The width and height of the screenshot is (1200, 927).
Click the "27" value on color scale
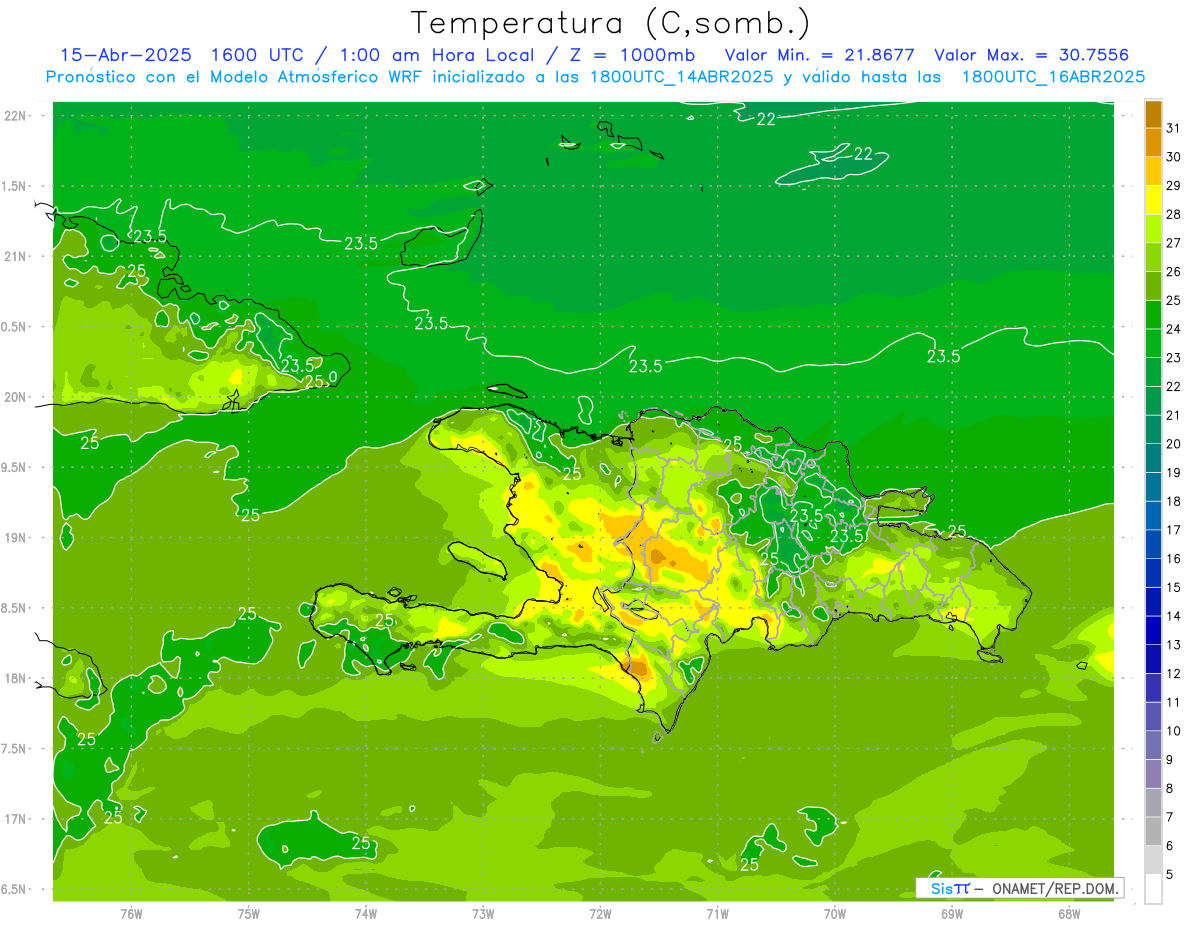(1174, 243)
